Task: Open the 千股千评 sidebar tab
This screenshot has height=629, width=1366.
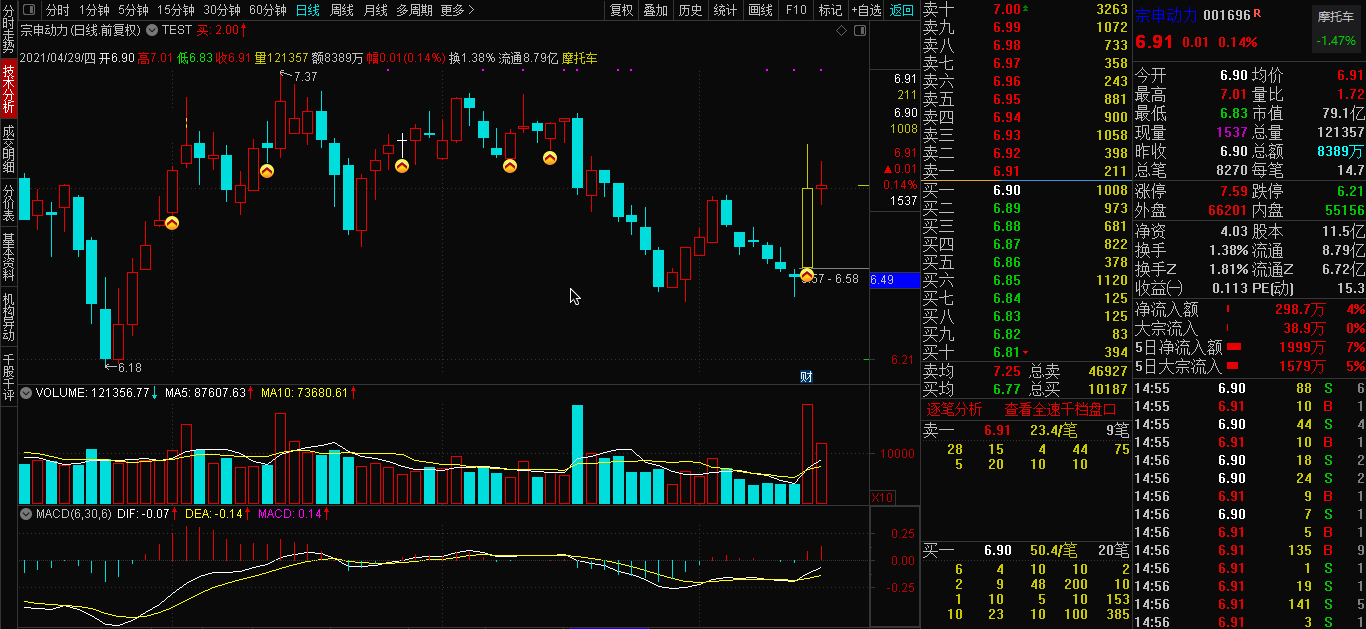Action: (8, 376)
